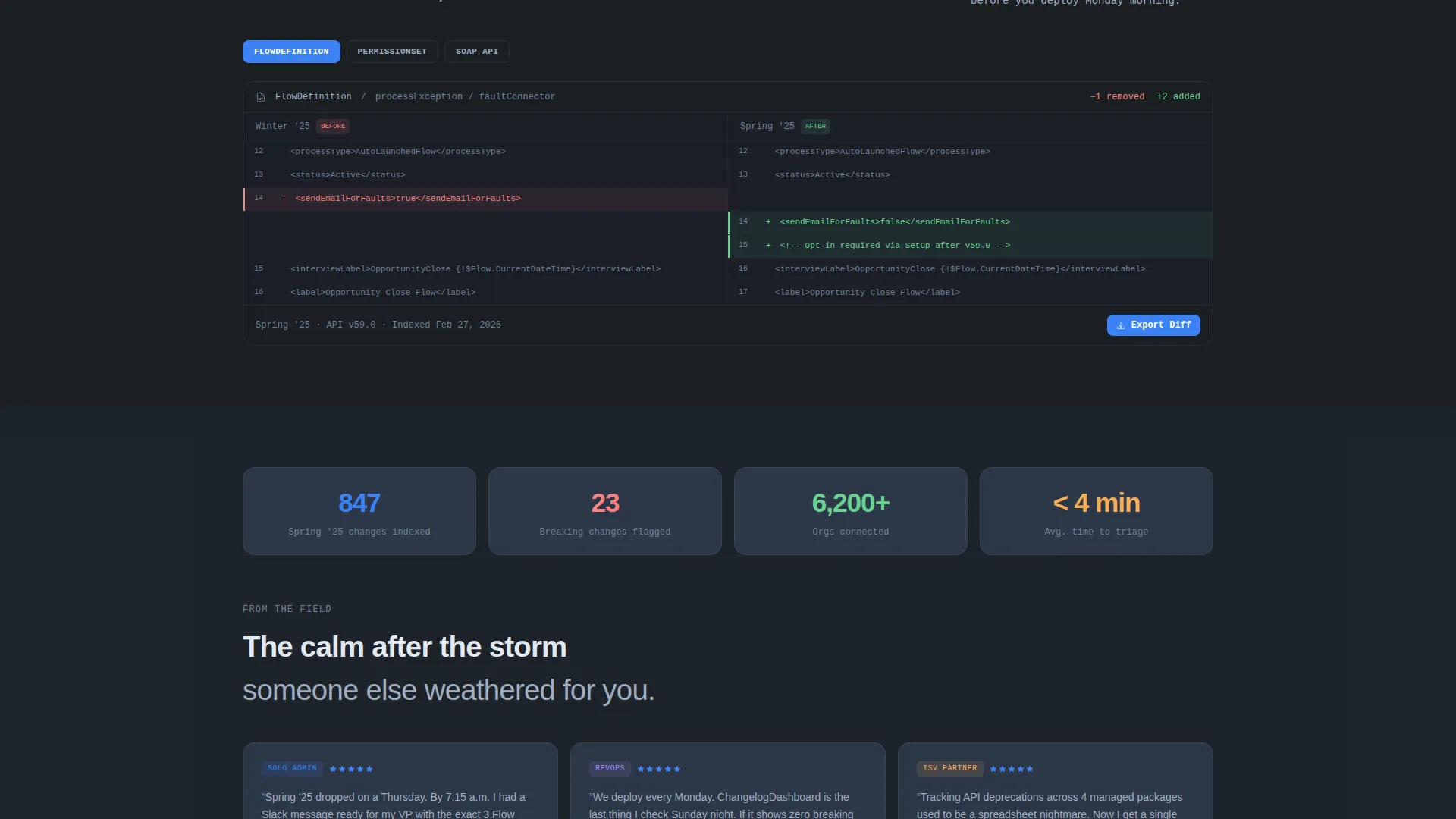
Task: Click the '-1 removed' count
Action: [1117, 97]
